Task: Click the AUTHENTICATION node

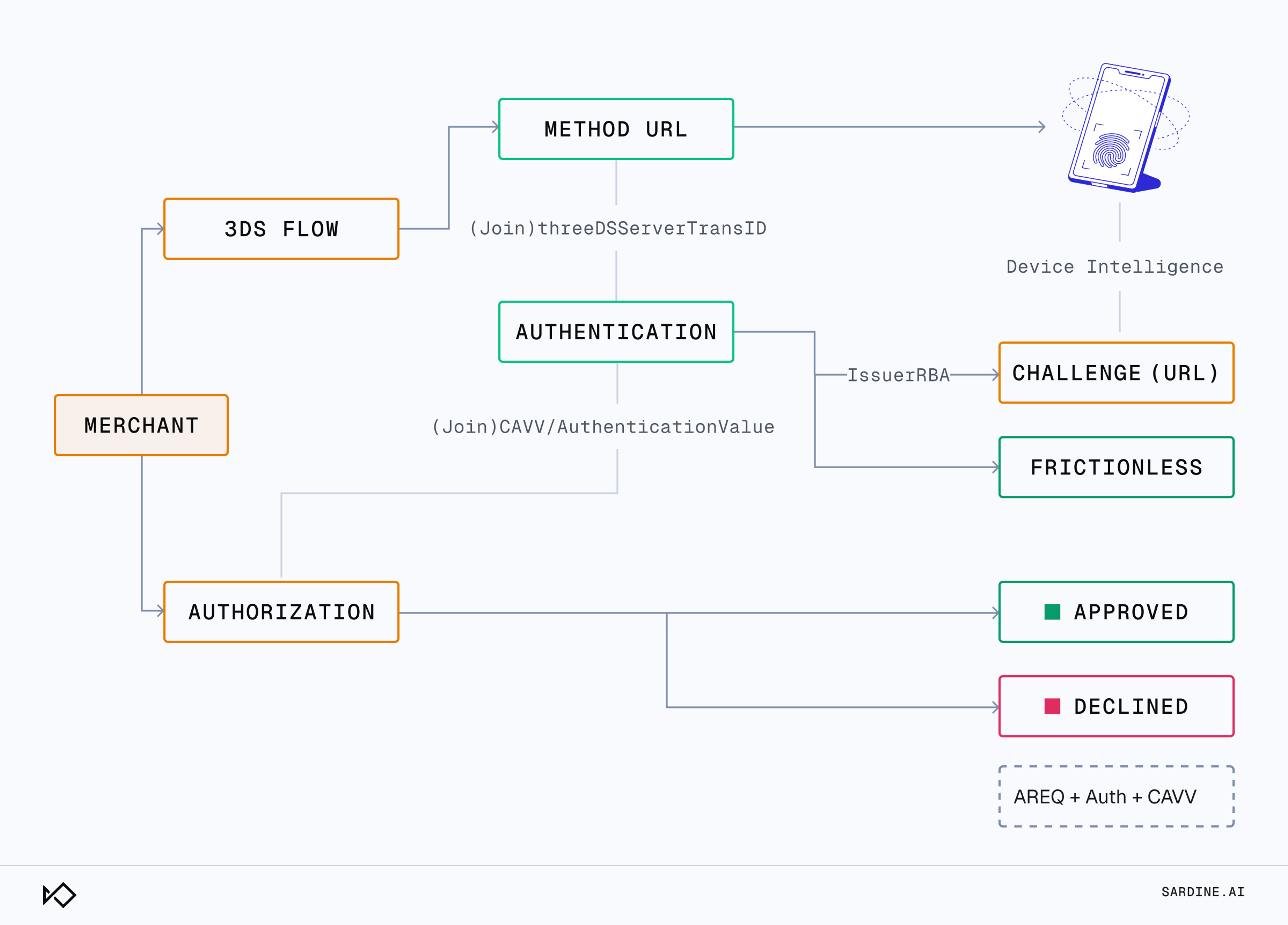Action: coord(616,332)
